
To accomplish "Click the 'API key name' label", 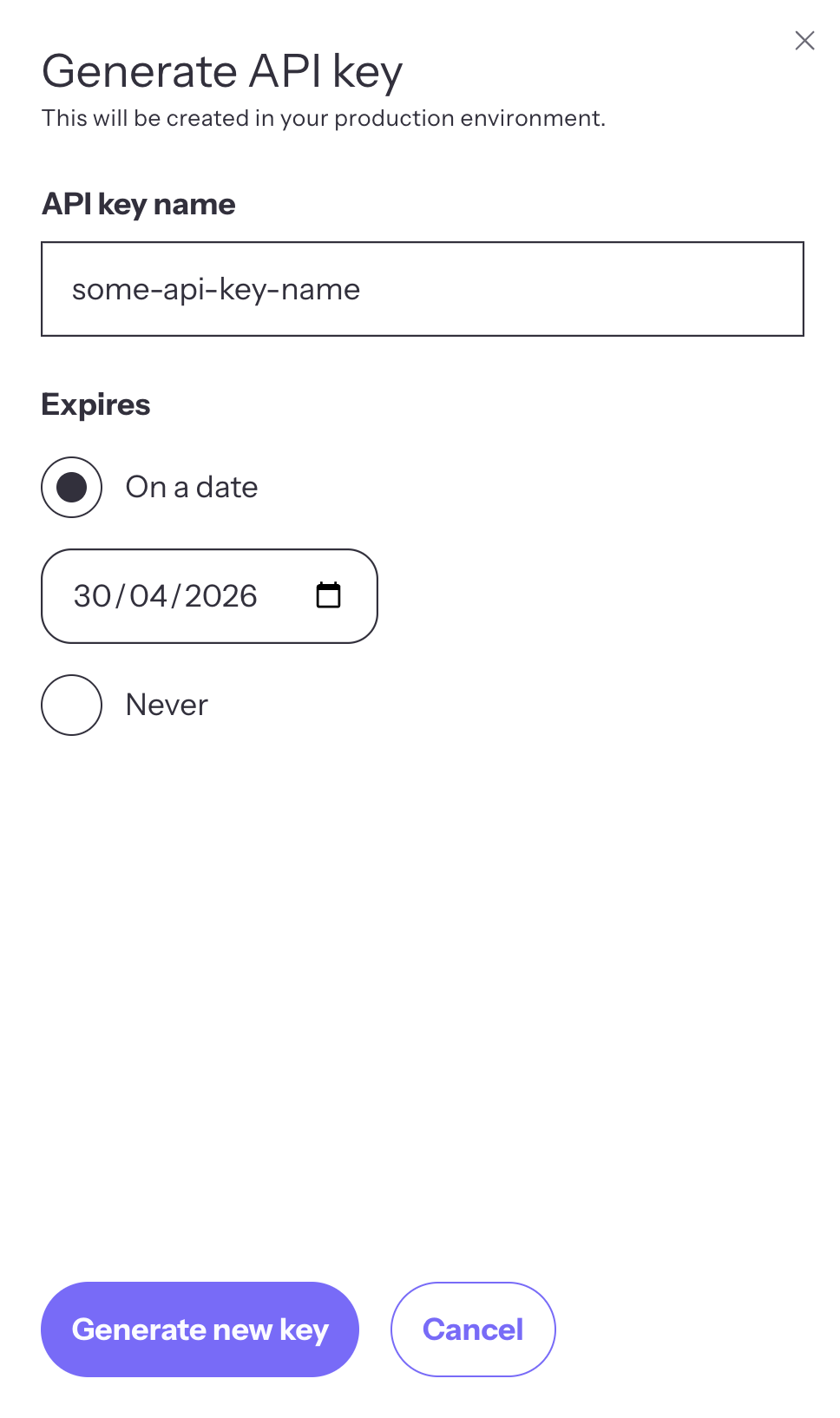I will tap(138, 203).
